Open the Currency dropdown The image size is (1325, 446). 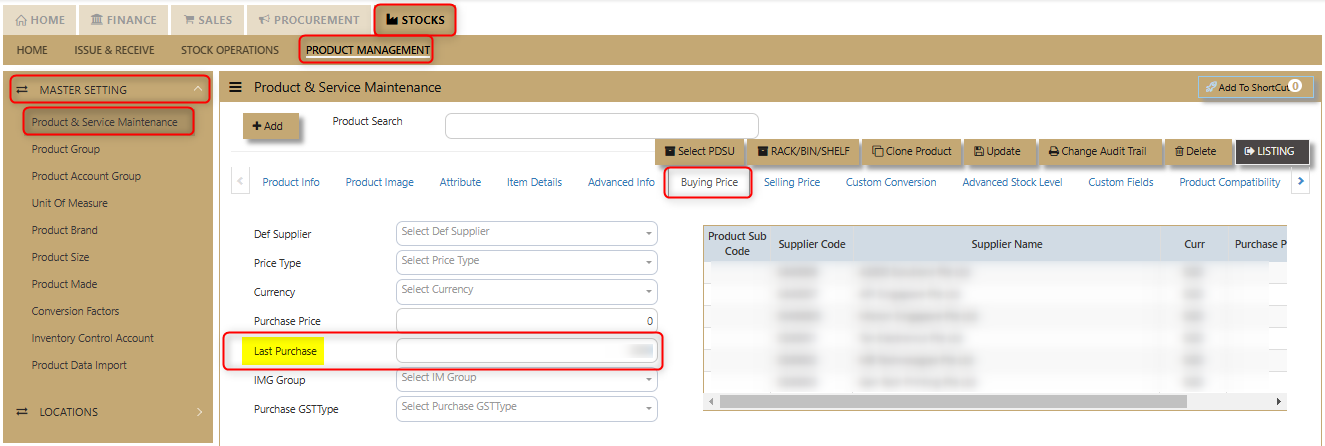(526, 291)
